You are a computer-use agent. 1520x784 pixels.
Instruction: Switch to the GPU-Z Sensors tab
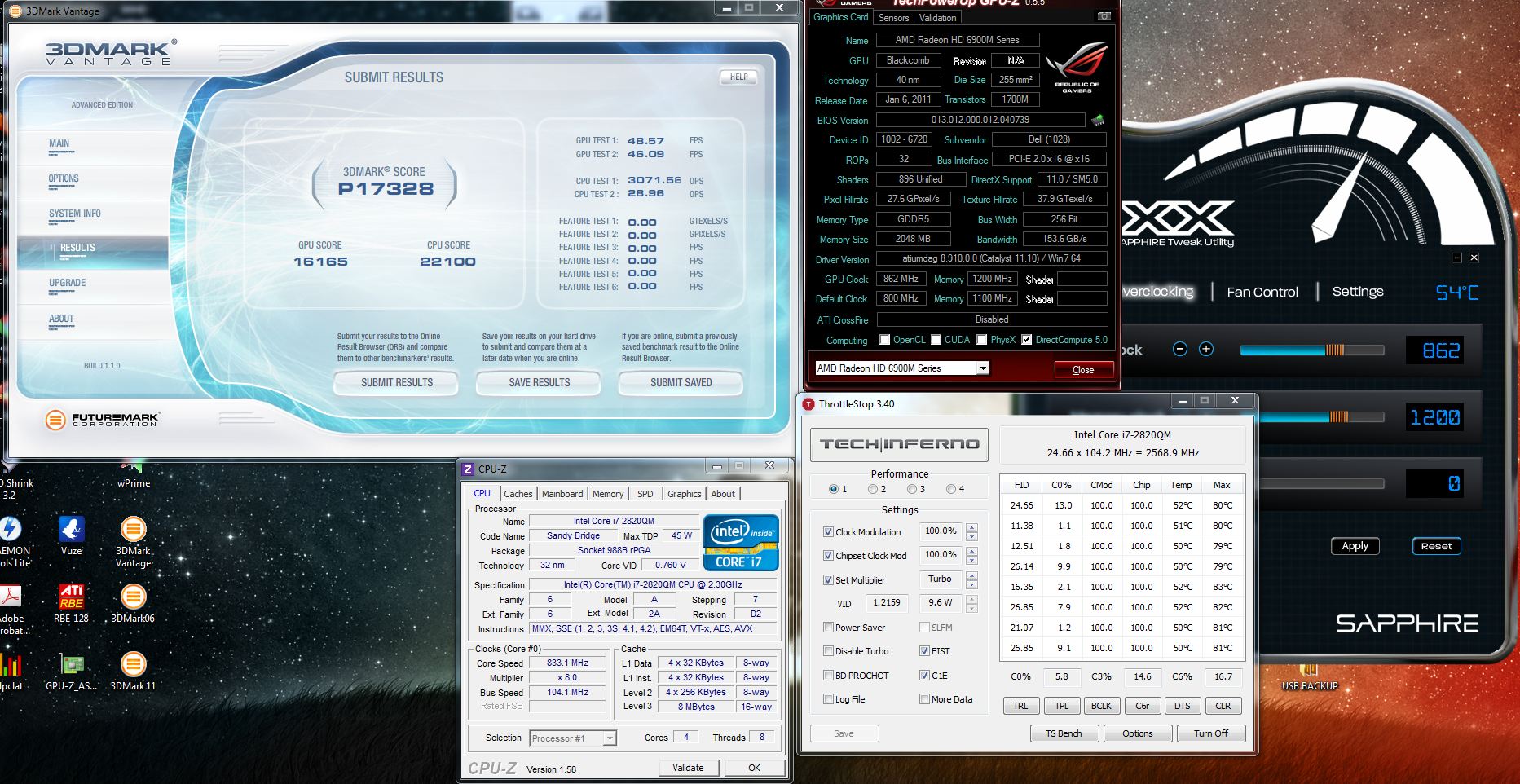893,17
